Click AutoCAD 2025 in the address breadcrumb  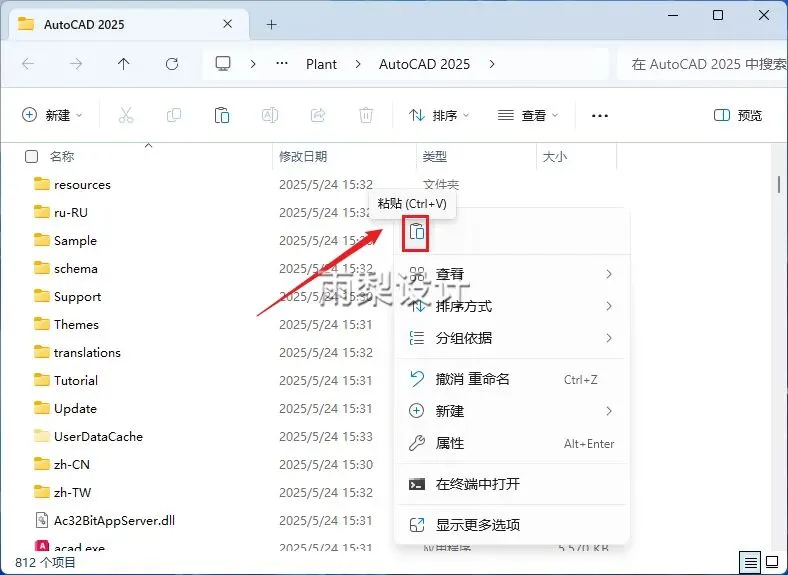point(424,64)
